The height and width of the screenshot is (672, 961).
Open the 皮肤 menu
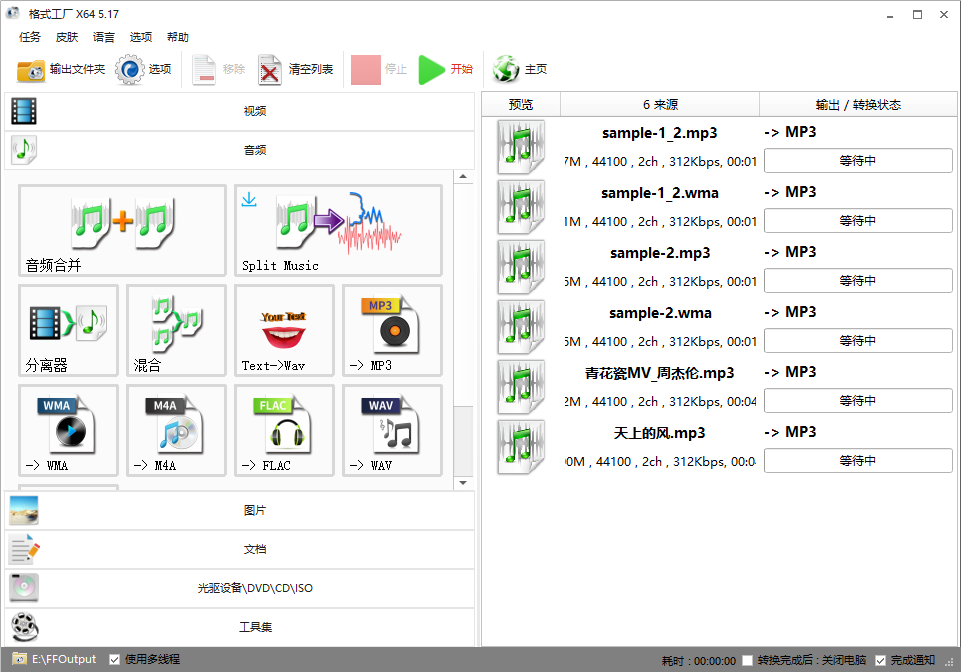pyautogui.click(x=67, y=37)
